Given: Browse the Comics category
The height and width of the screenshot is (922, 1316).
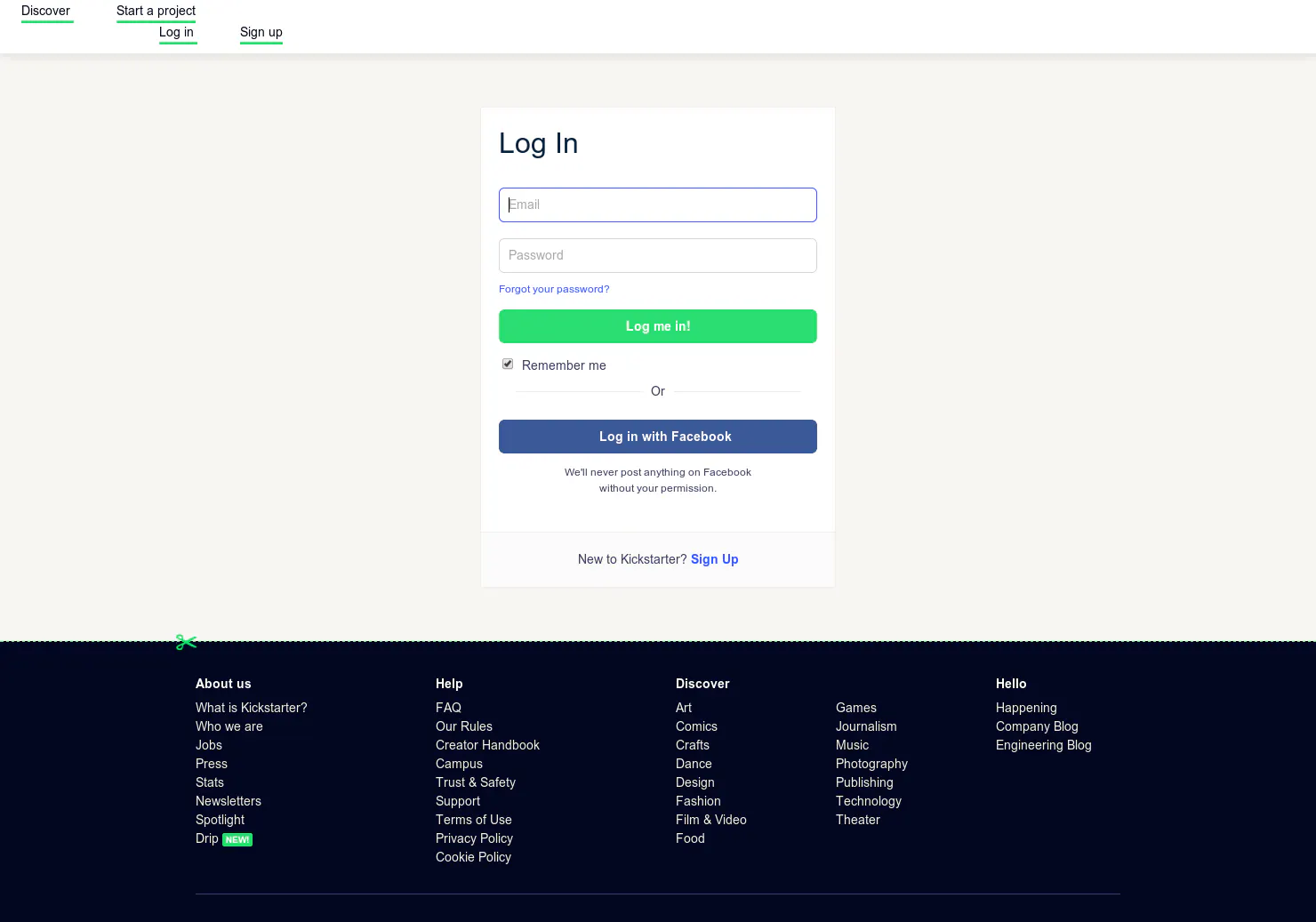Looking at the screenshot, I should (x=696, y=726).
